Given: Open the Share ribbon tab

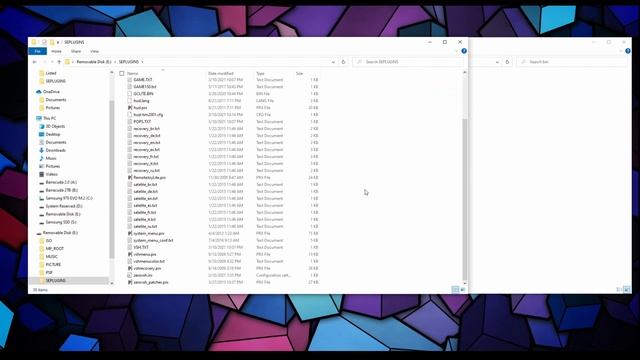Looking at the screenshot, I should 76,51.
